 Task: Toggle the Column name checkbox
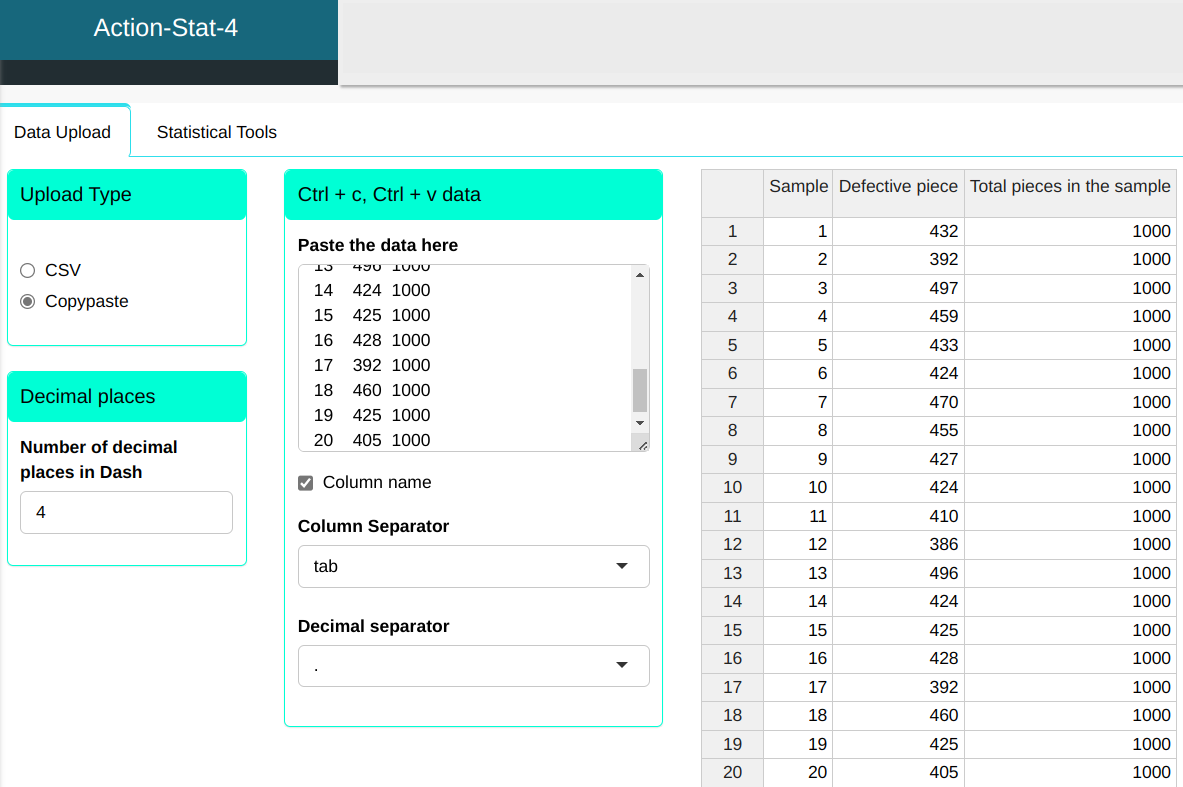[x=306, y=483]
